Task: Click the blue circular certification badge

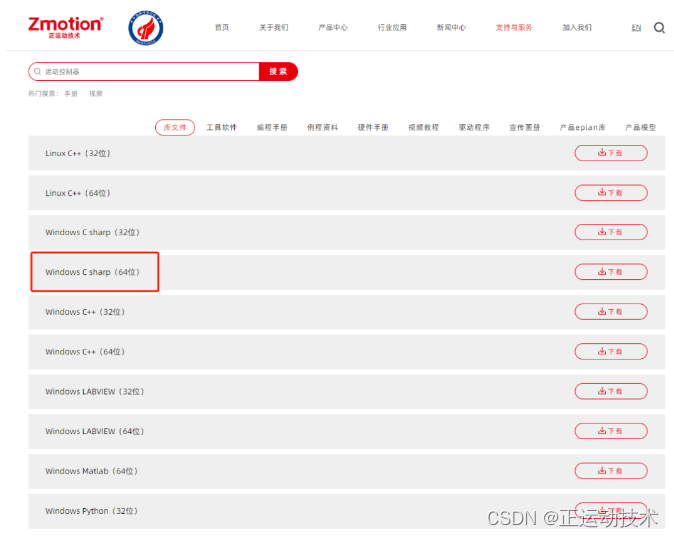Action: click(x=146, y=28)
